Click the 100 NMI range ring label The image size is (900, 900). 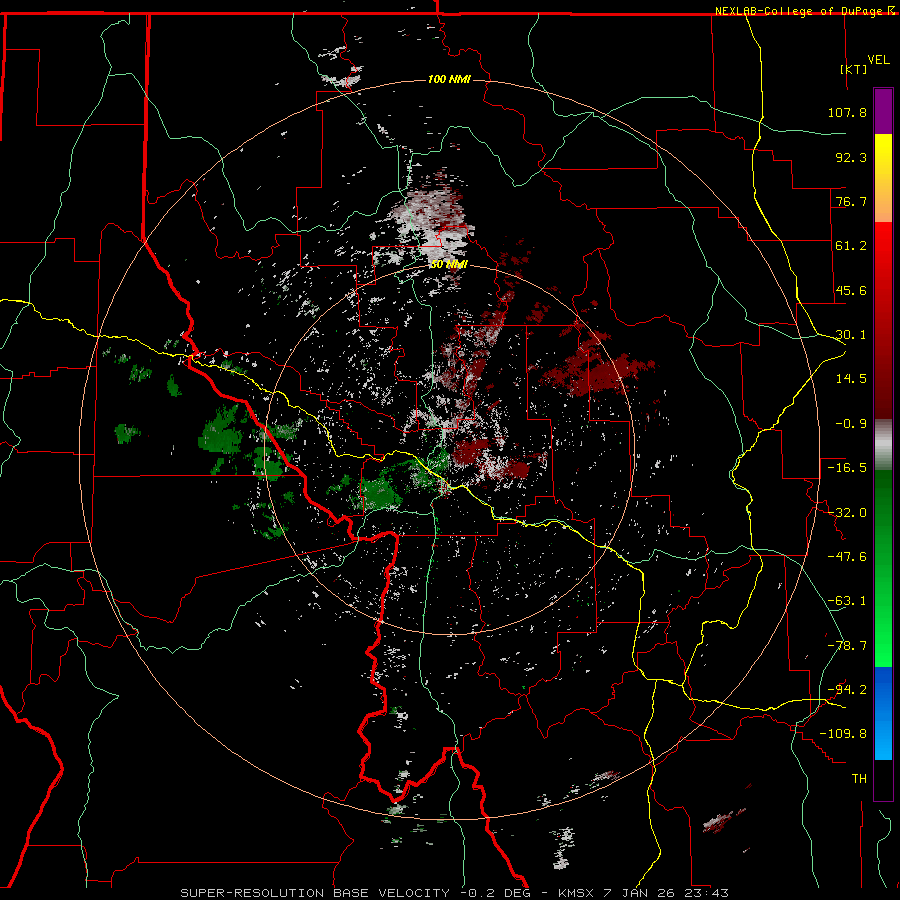point(449,79)
